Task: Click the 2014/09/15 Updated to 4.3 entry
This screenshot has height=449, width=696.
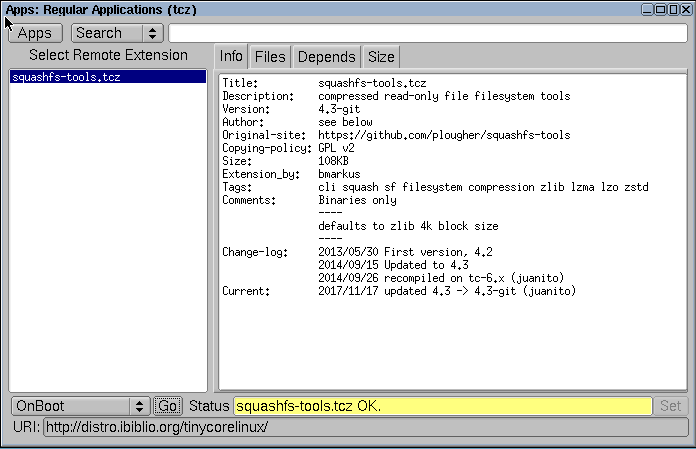Action: [x=393, y=265]
